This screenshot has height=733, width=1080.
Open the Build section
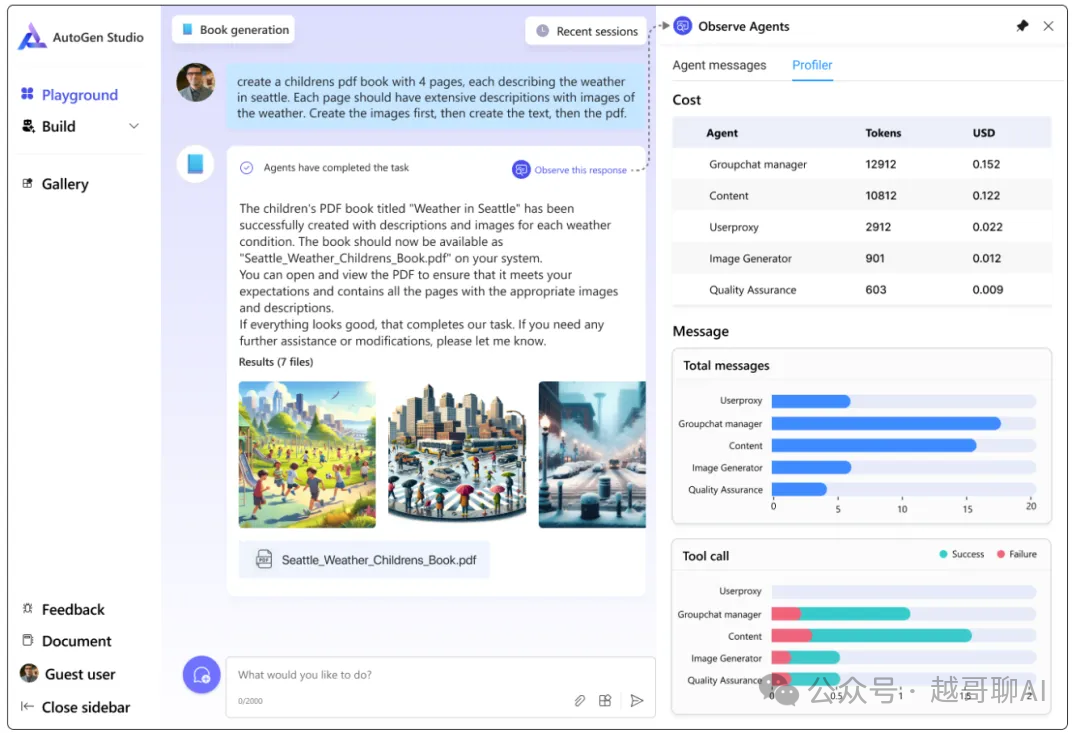point(59,127)
